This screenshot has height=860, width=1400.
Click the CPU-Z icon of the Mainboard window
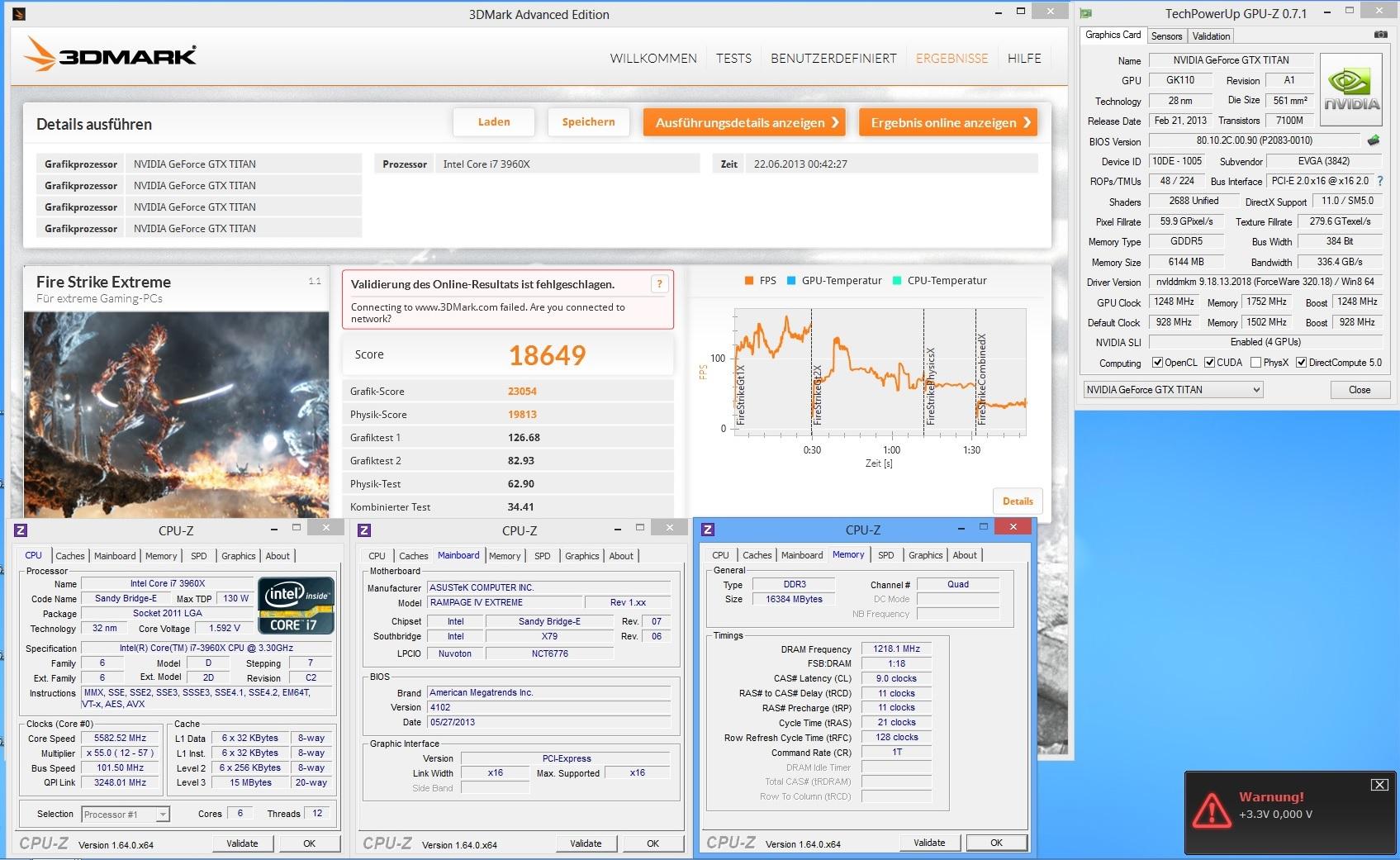click(x=364, y=530)
